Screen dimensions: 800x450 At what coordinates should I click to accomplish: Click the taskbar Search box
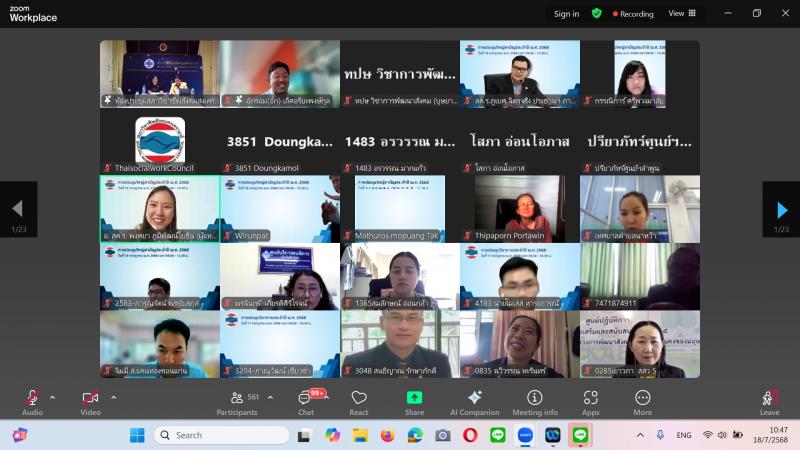[x=221, y=435]
